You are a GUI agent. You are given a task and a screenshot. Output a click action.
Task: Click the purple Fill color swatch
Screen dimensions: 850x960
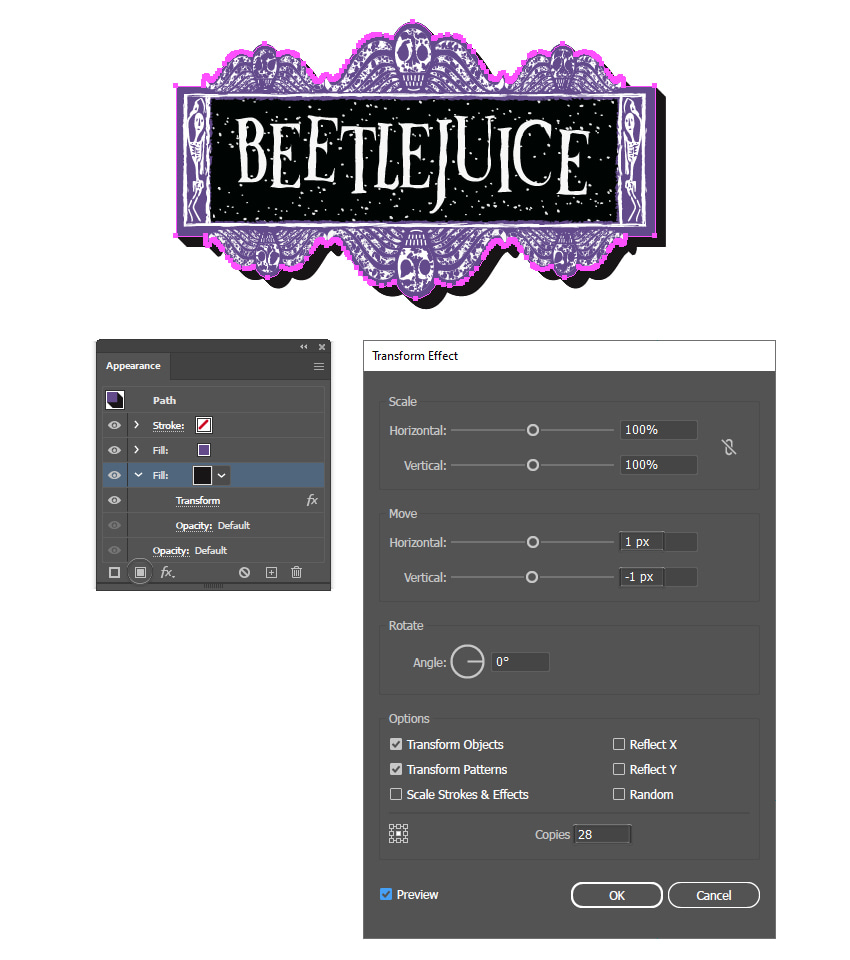coord(204,450)
